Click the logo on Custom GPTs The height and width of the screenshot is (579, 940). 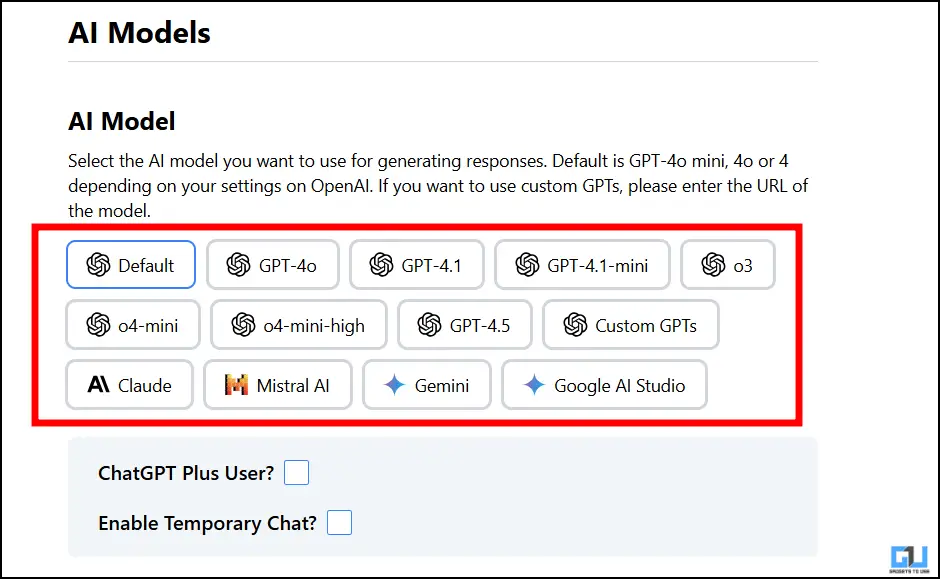(x=575, y=325)
